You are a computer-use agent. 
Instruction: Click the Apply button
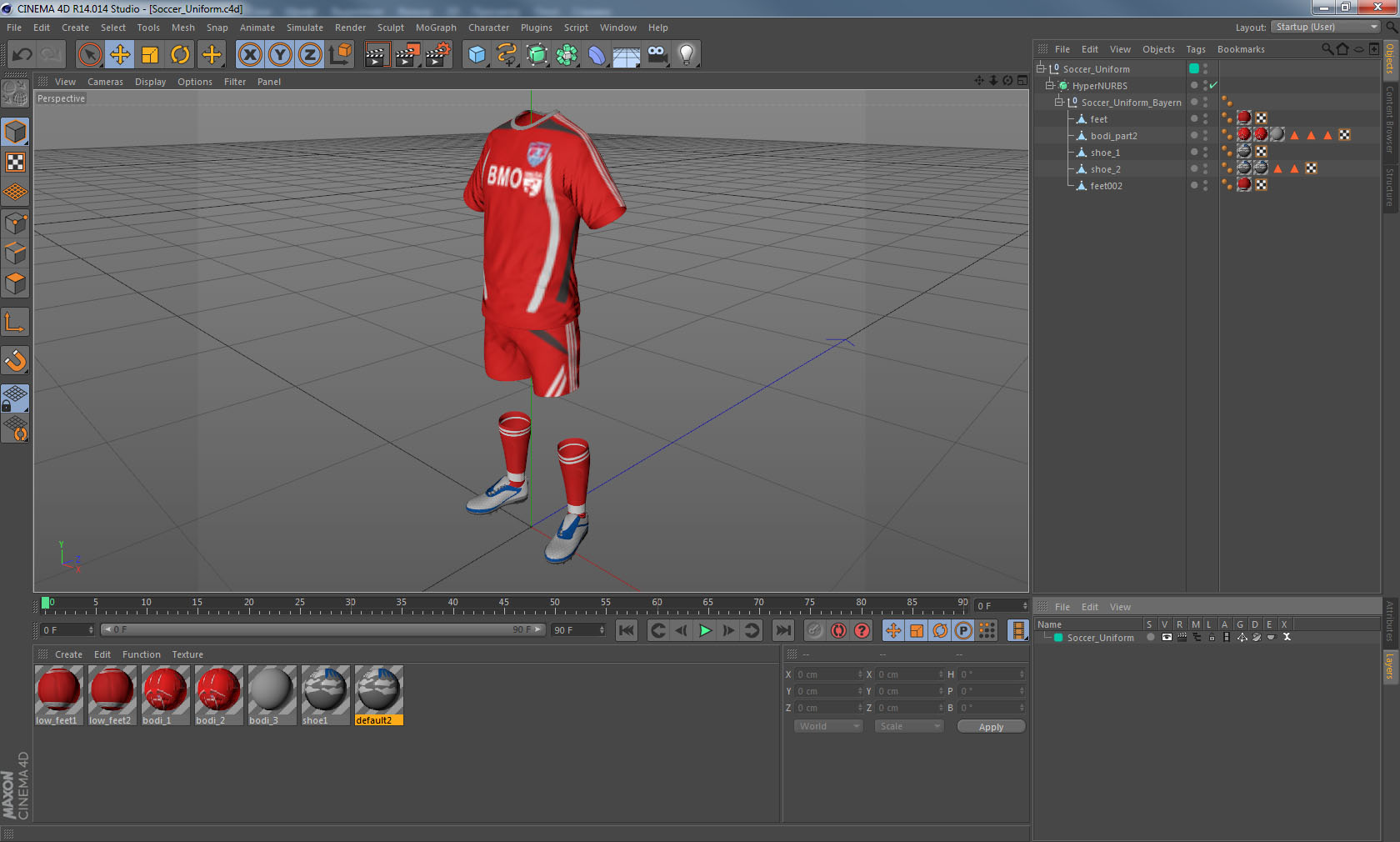coord(991,727)
